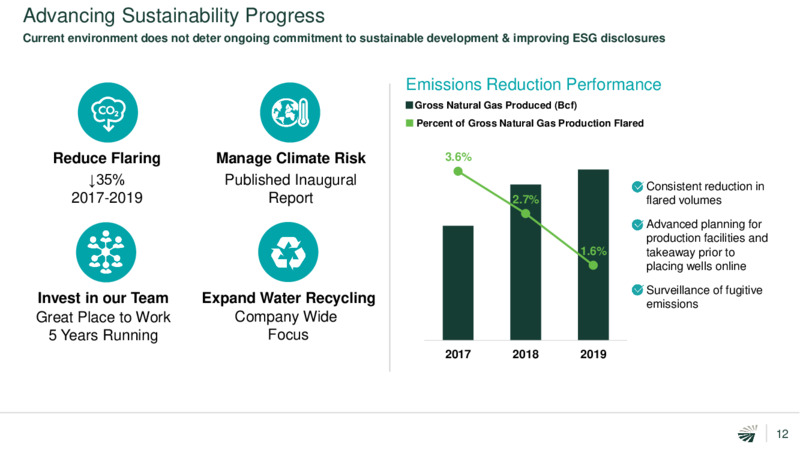Click 'Consistent reduction in flared volumes' text

click(705, 193)
